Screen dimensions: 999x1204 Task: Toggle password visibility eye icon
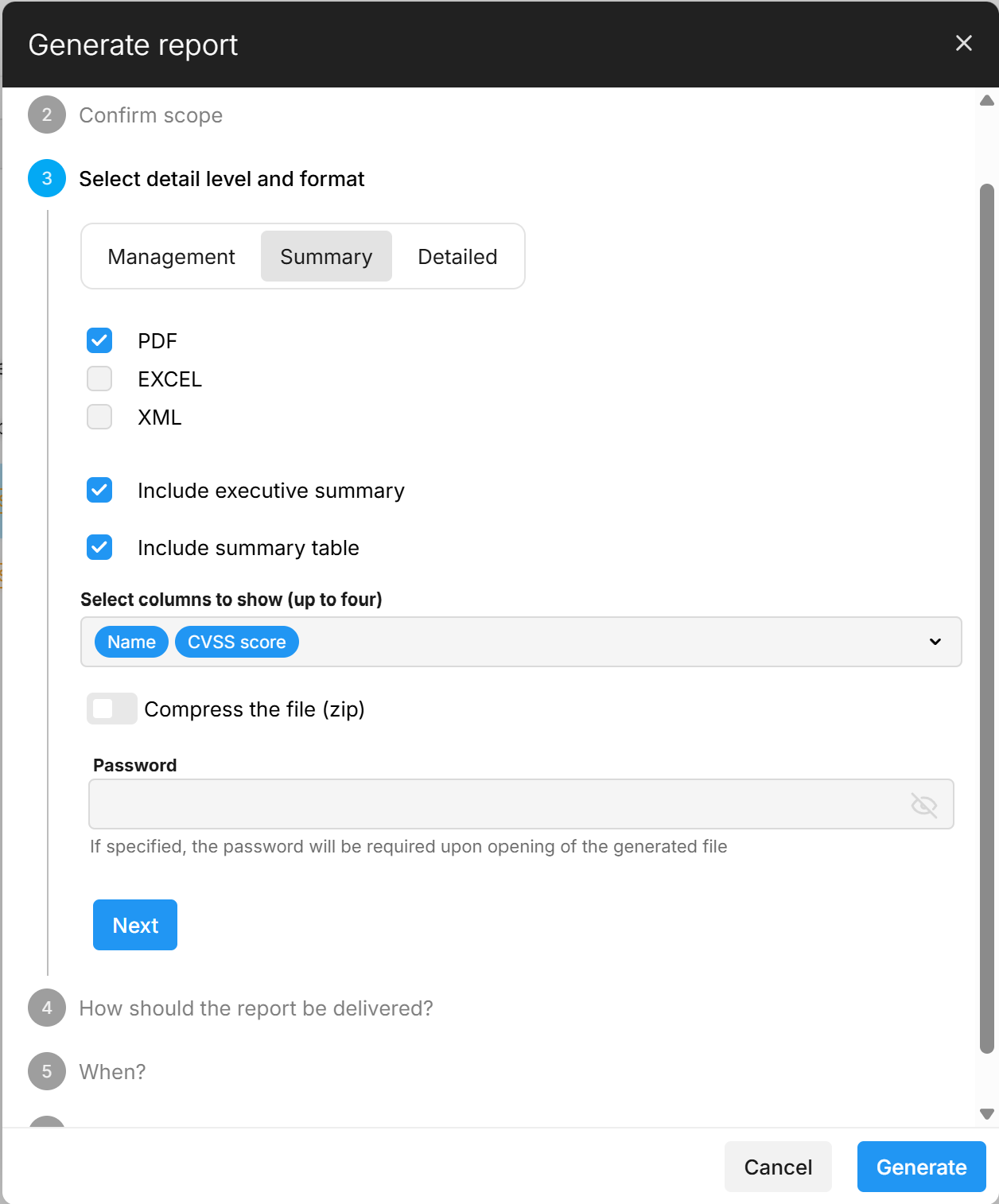(923, 805)
